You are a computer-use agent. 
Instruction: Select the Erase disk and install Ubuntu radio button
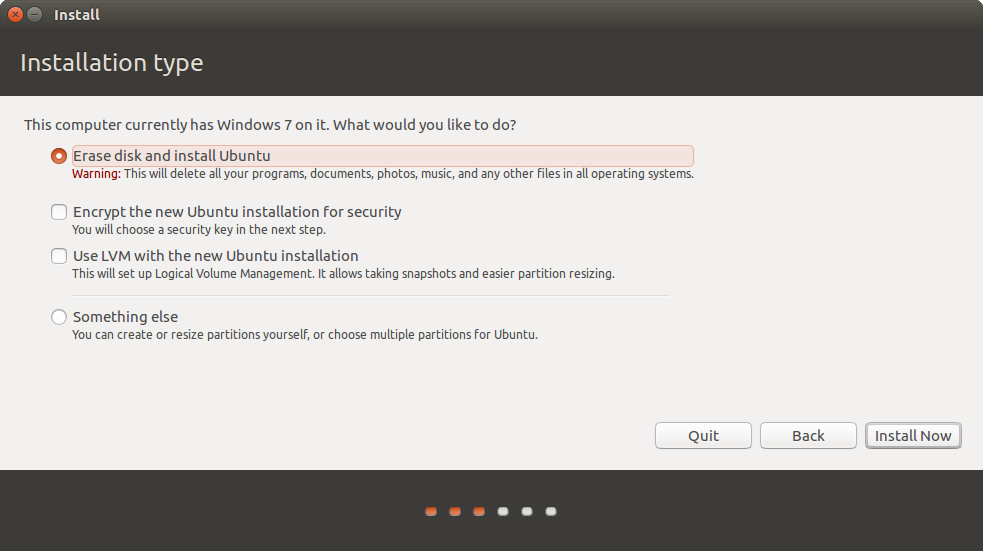tap(59, 156)
